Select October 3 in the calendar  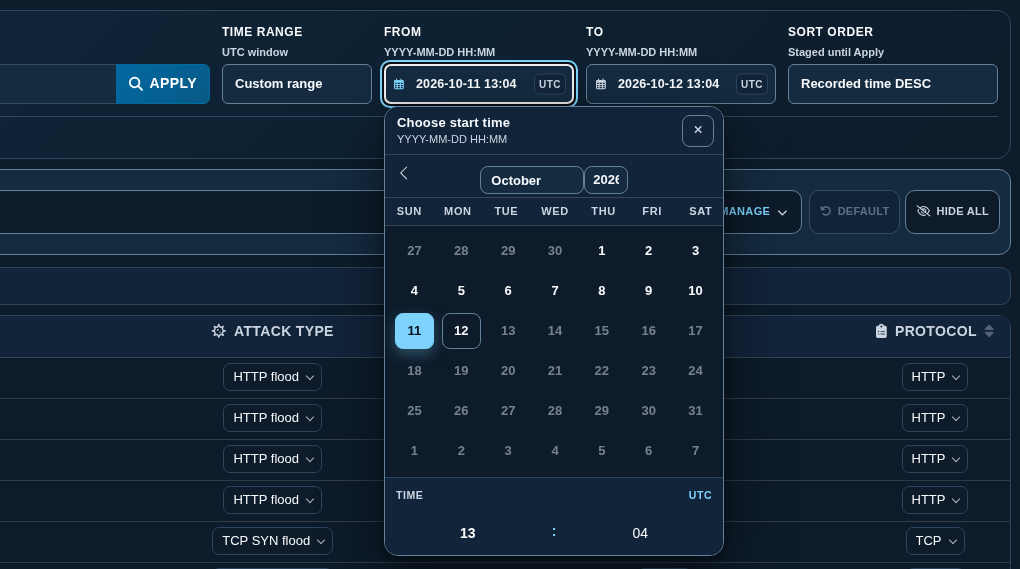point(695,251)
